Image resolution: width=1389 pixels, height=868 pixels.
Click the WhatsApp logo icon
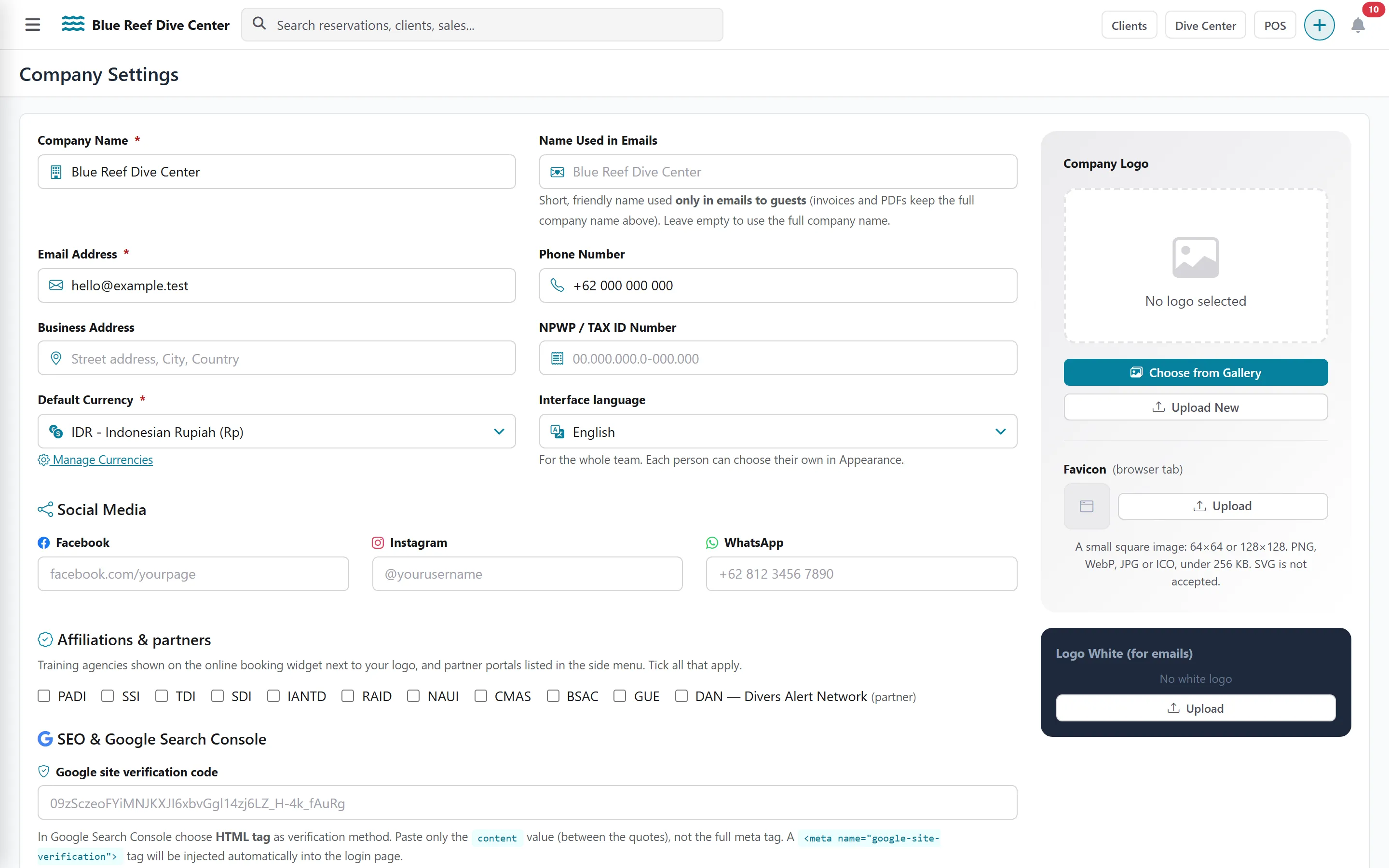[x=712, y=542]
